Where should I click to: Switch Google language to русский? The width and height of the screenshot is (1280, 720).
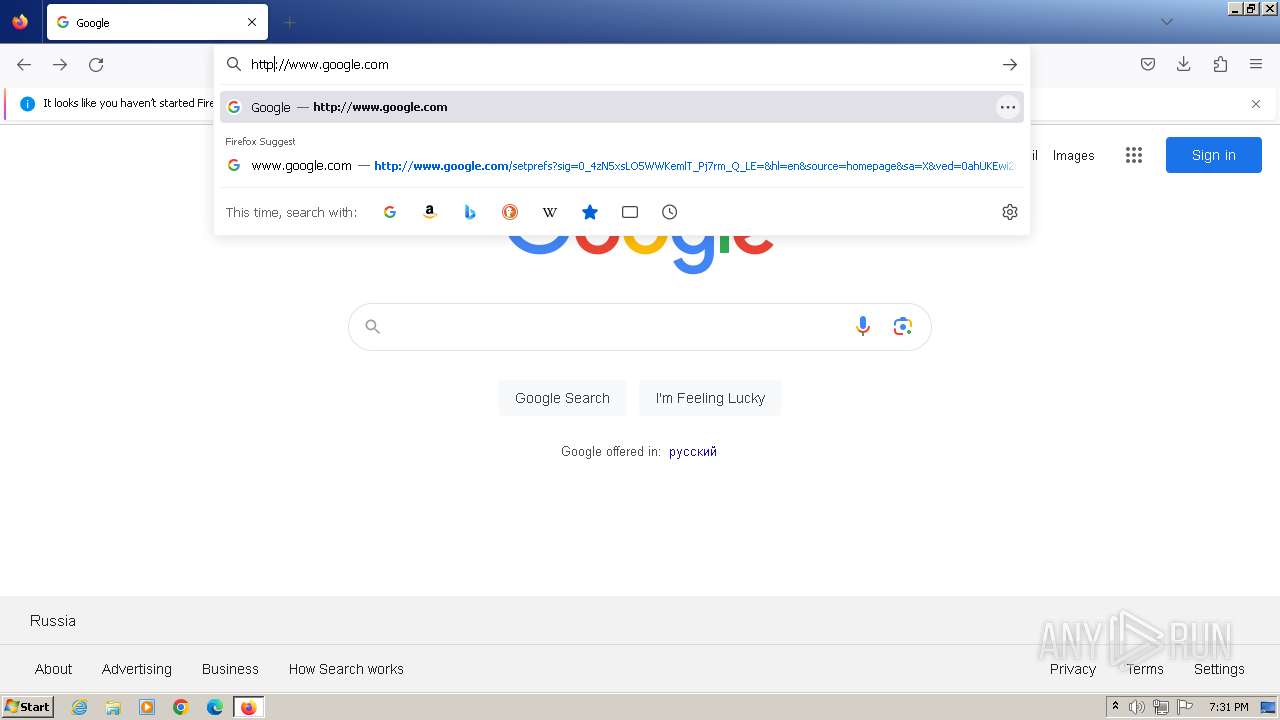[693, 451]
